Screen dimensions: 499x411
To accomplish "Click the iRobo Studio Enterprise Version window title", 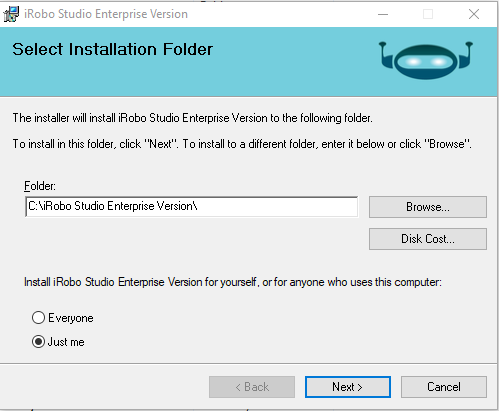I will pos(106,14).
